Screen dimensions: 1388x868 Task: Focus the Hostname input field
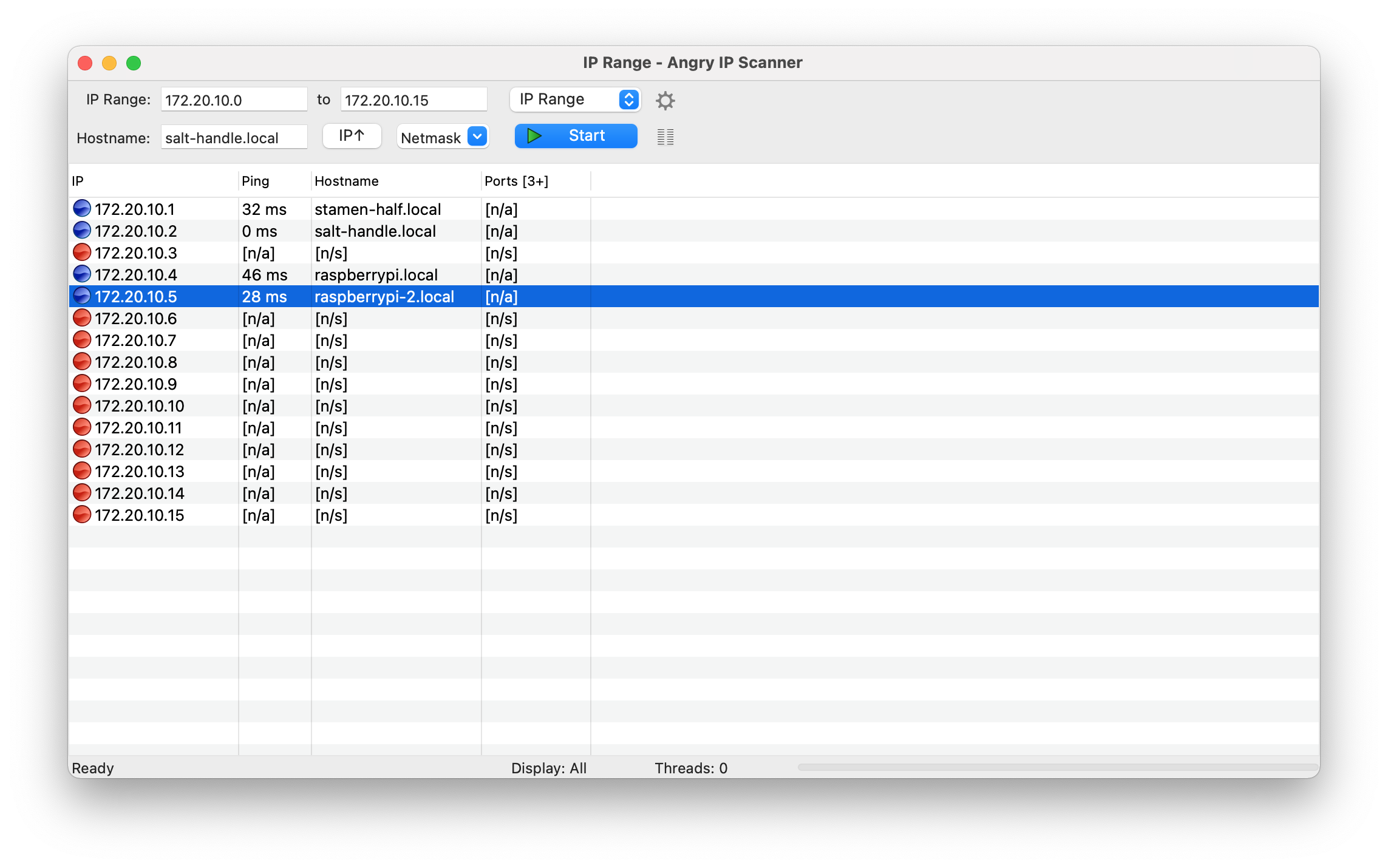[x=234, y=138]
